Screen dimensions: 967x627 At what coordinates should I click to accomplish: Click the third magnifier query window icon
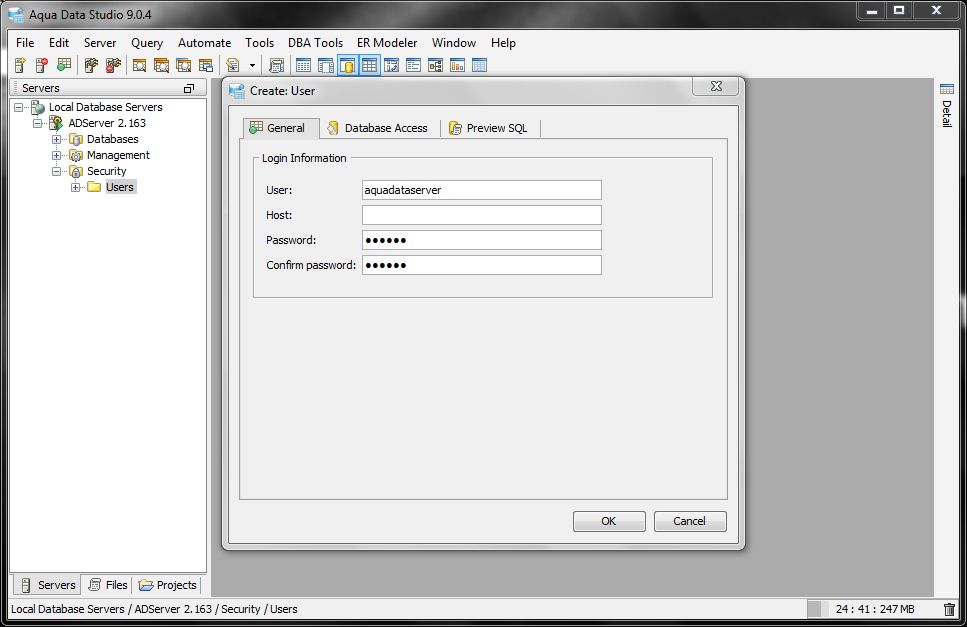coord(184,65)
